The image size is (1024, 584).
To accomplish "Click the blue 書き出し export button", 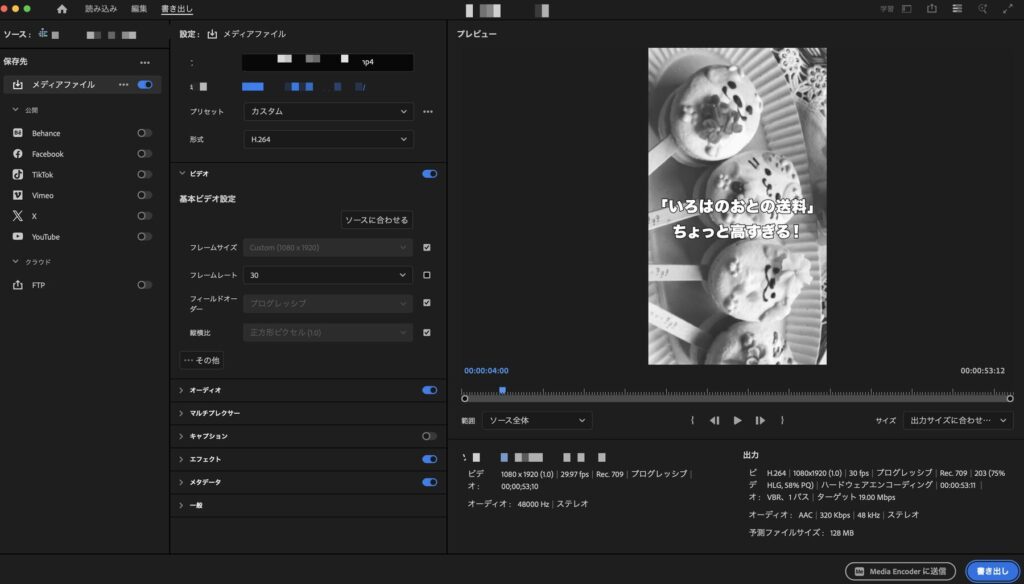I will point(992,571).
